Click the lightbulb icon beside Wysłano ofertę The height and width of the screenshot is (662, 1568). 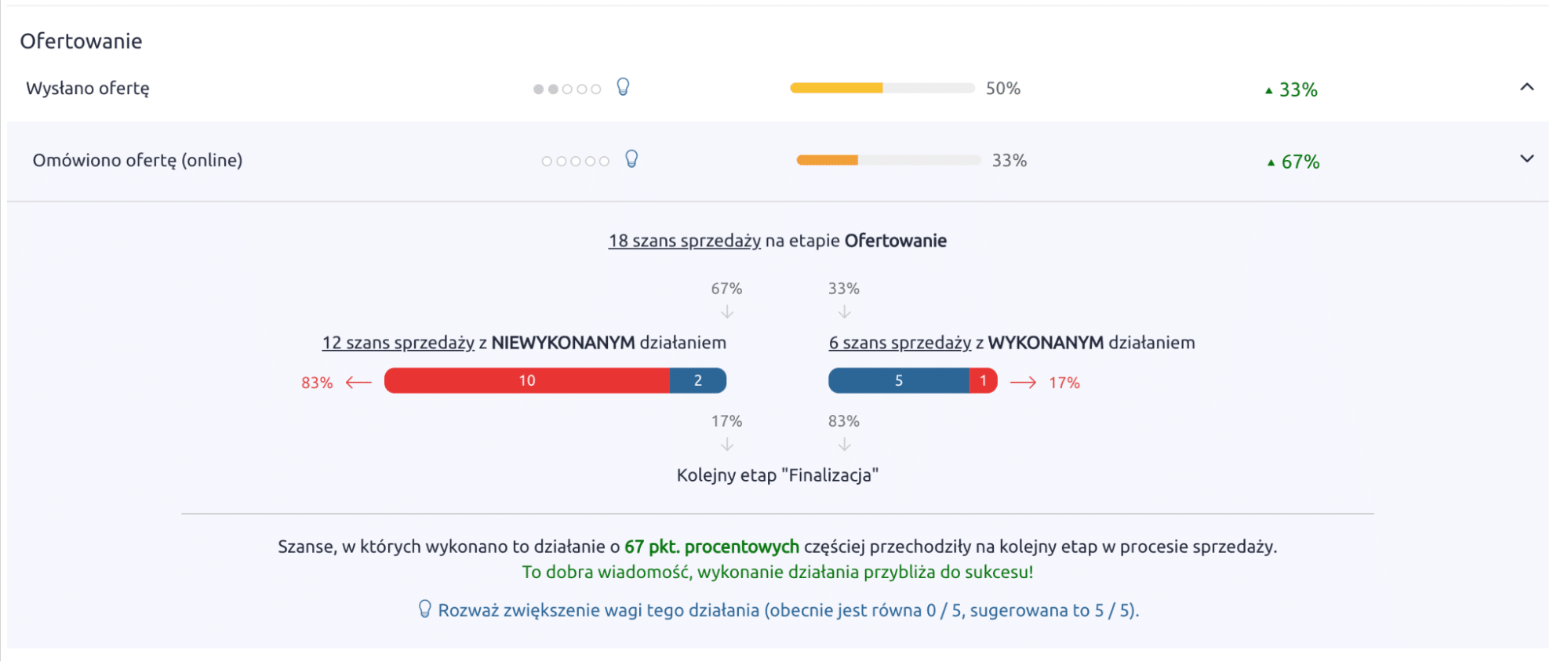(624, 87)
